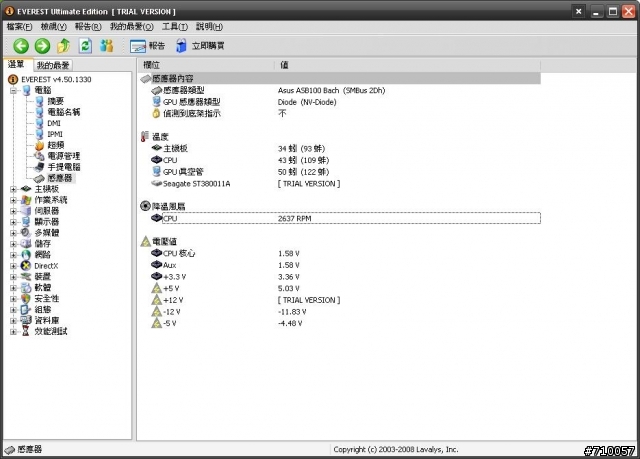Image resolution: width=640 pixels, height=459 pixels.
Task: Click the GPU 真空管 temperature icon
Action: pos(156,172)
